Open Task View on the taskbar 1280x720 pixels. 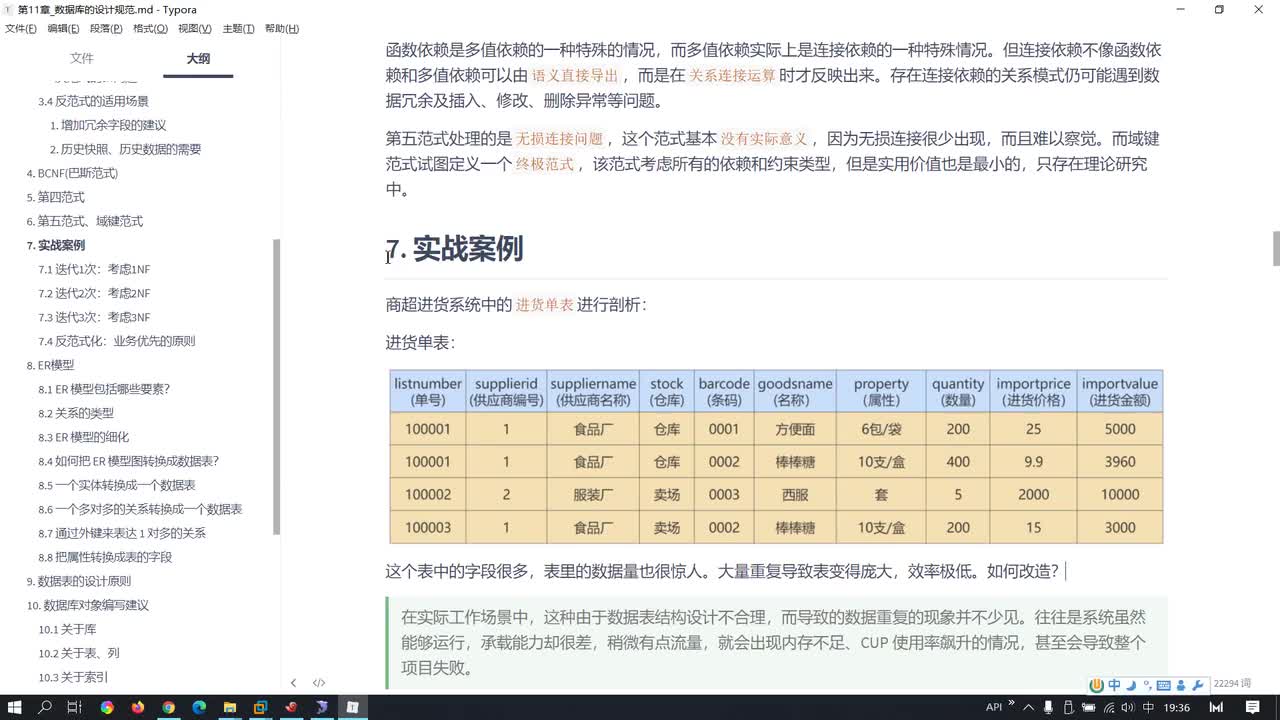[x=75, y=707]
